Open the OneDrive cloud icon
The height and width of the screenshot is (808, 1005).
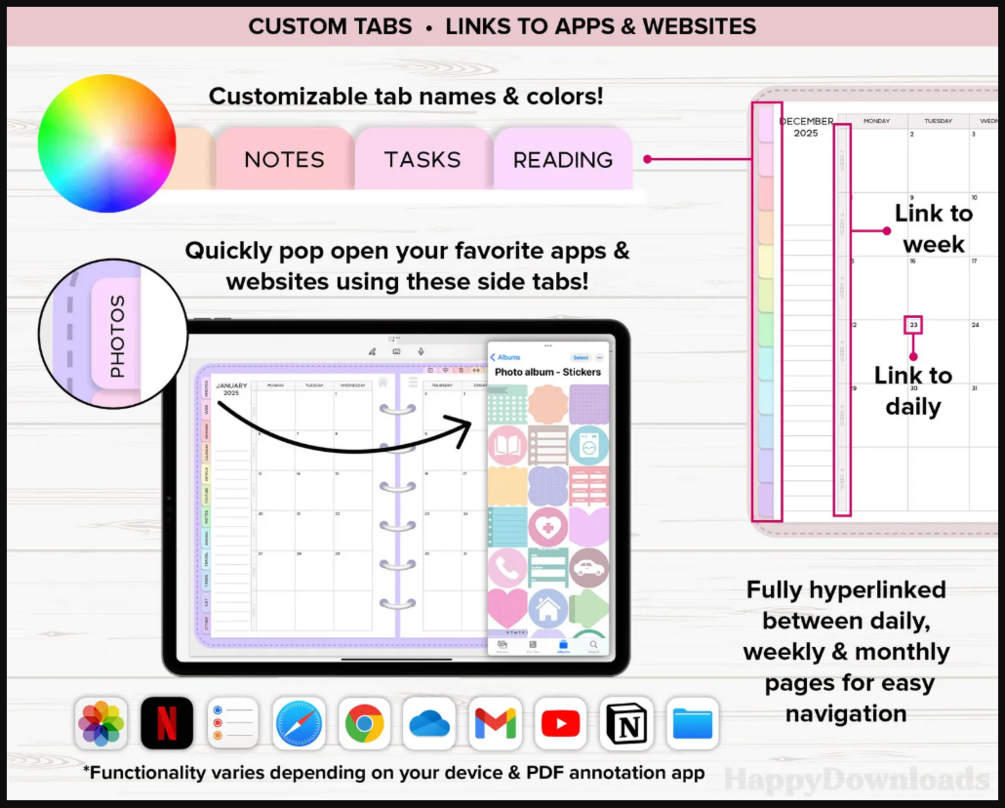[x=429, y=723]
